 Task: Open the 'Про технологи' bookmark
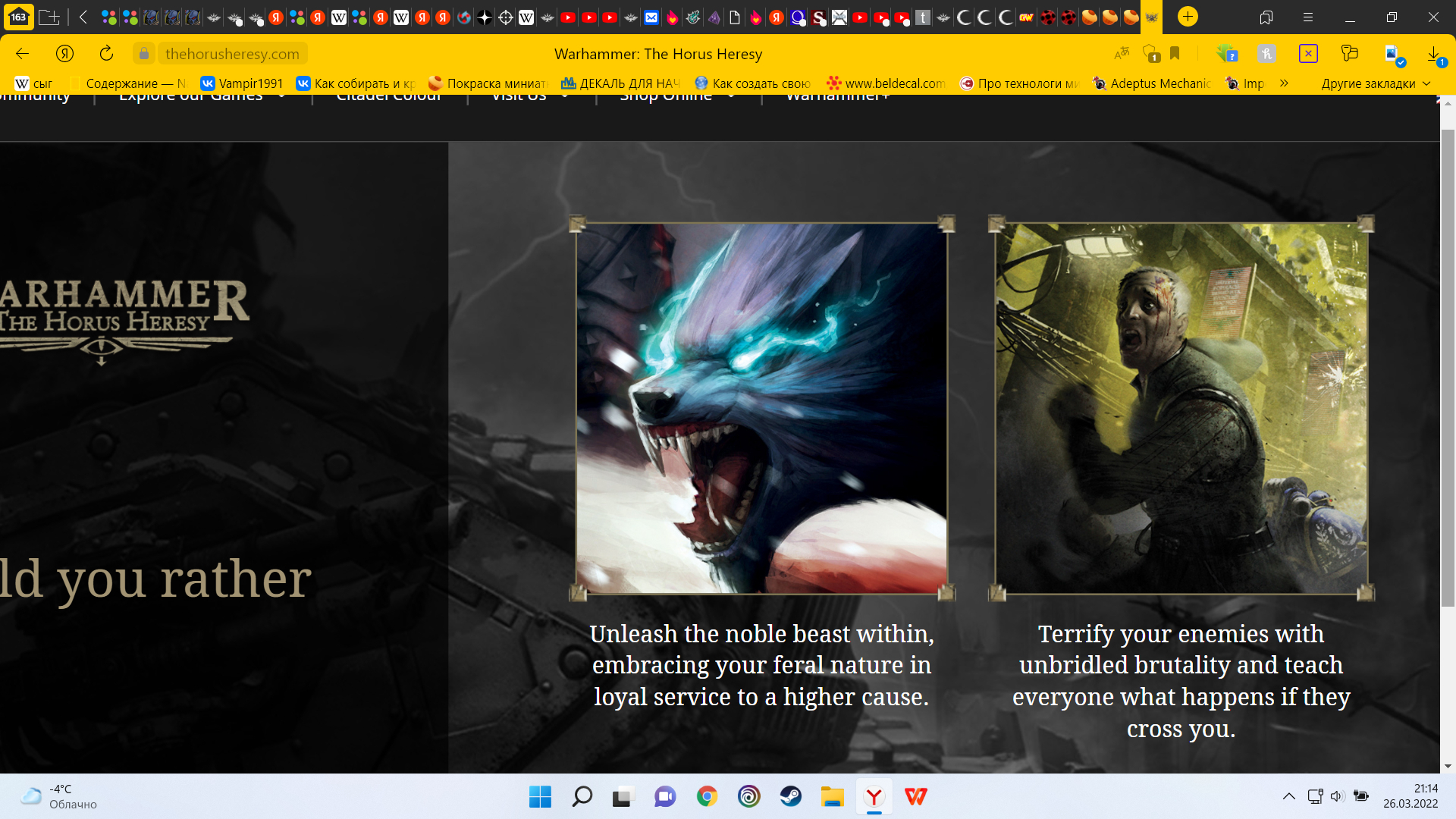coord(1019,83)
